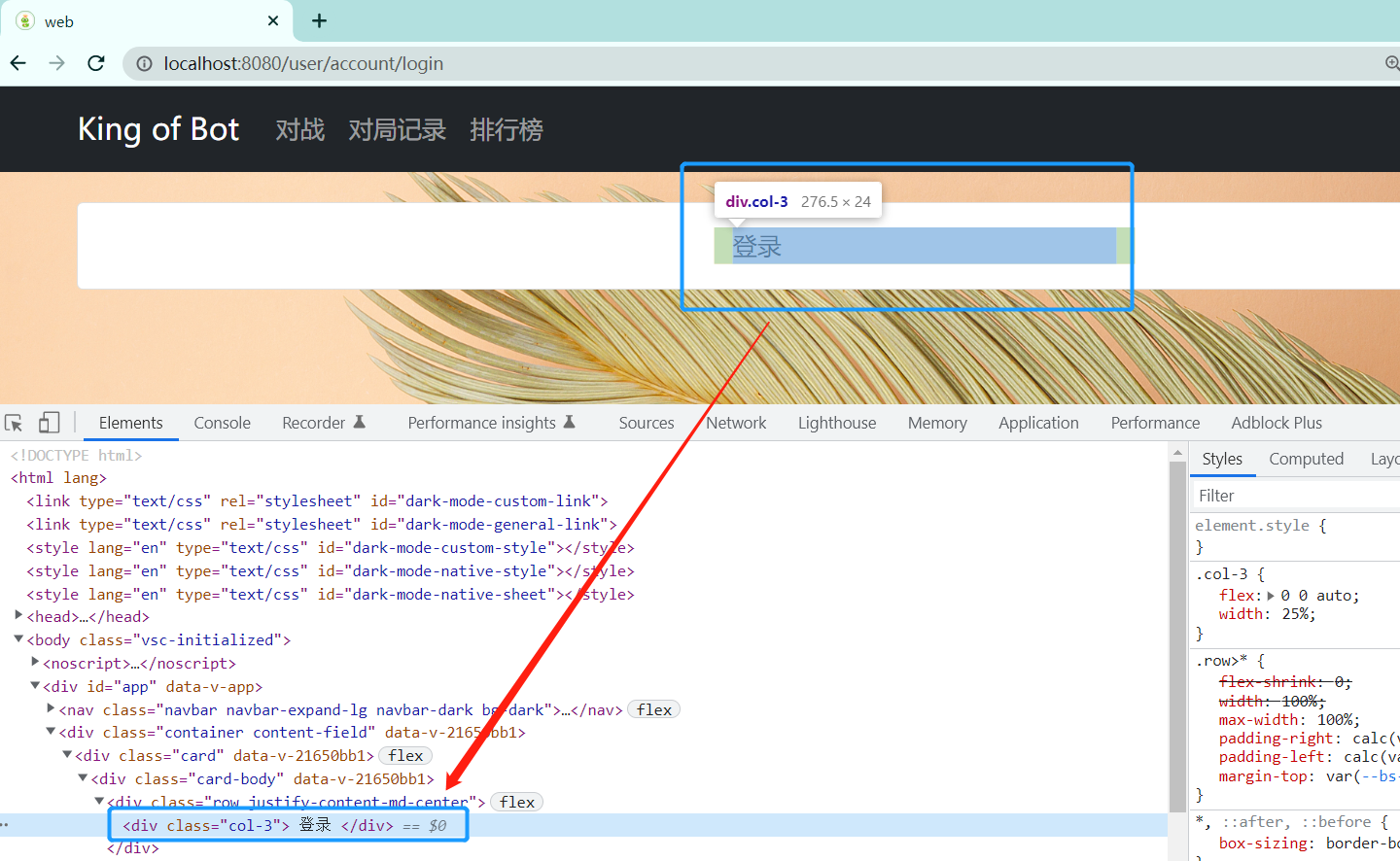This screenshot has height=861, width=1400.
Task: Open the Network tab in DevTools
Action: click(736, 423)
